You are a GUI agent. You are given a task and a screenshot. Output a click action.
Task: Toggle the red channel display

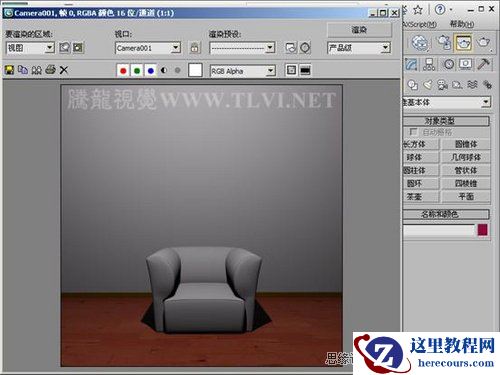[x=123, y=70]
